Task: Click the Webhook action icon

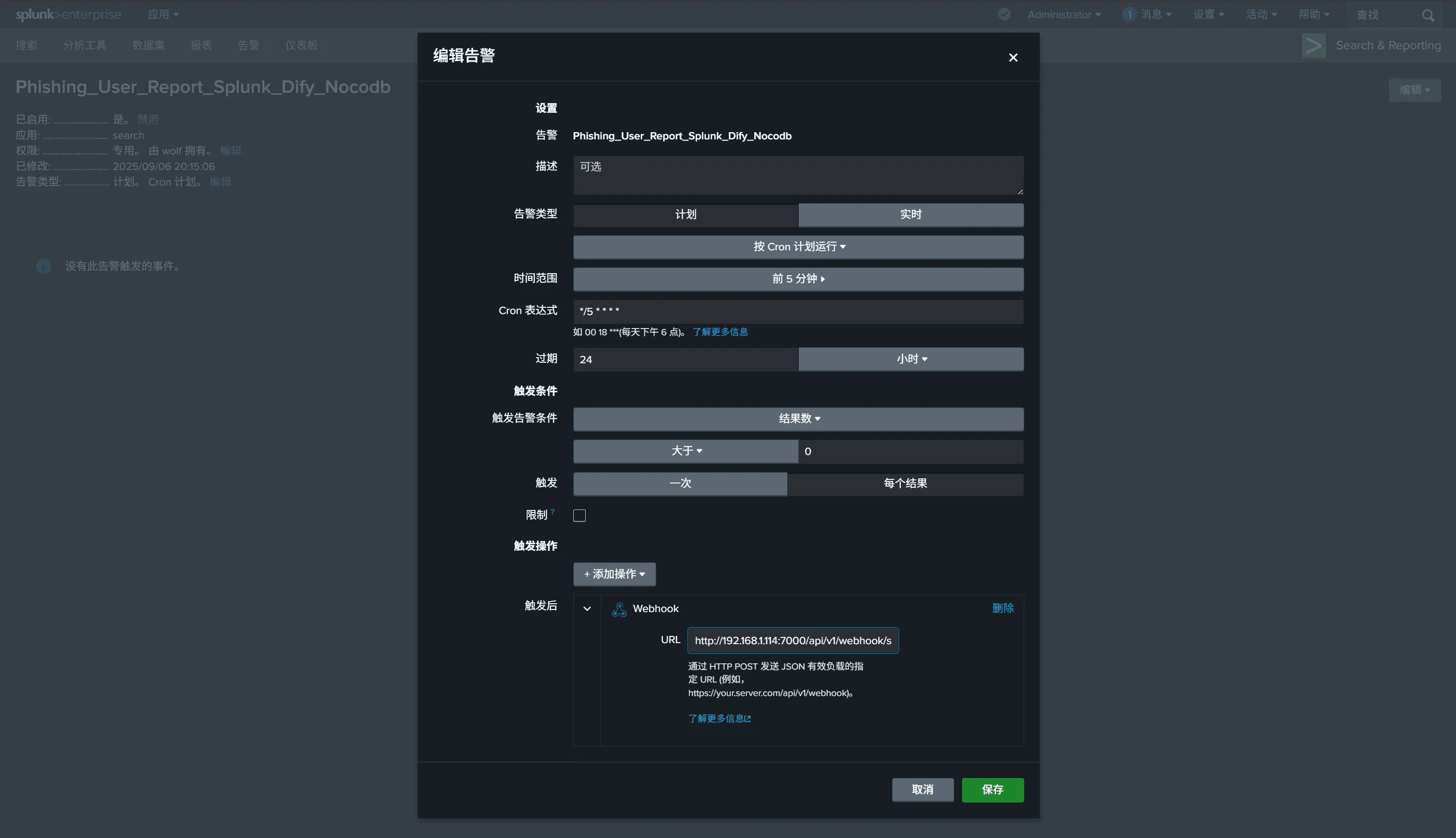Action: tap(619, 609)
